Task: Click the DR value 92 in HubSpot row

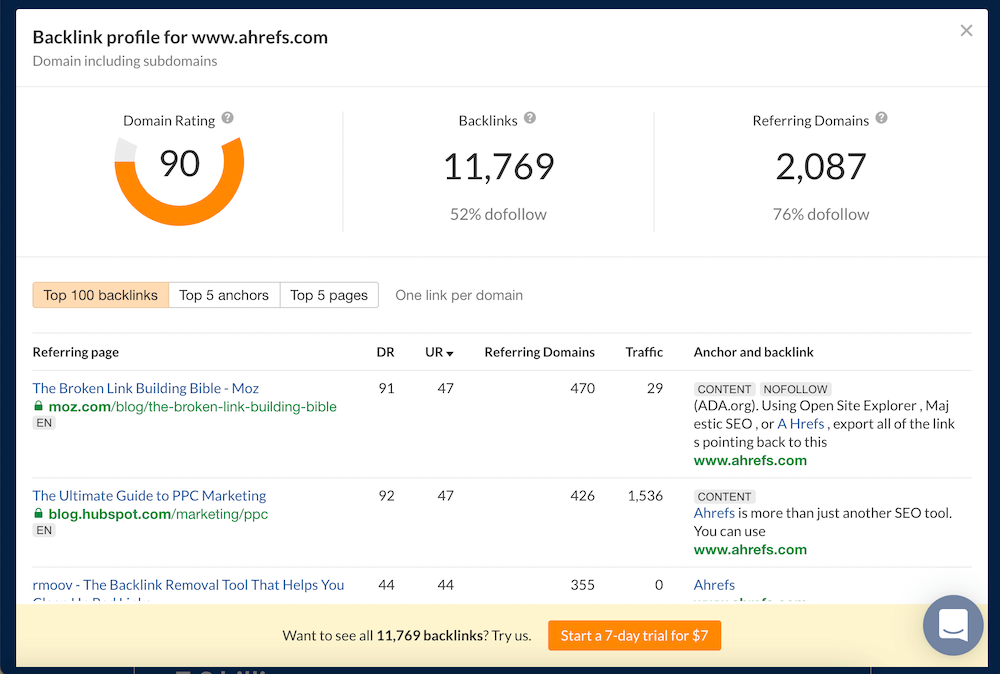Action: [386, 495]
